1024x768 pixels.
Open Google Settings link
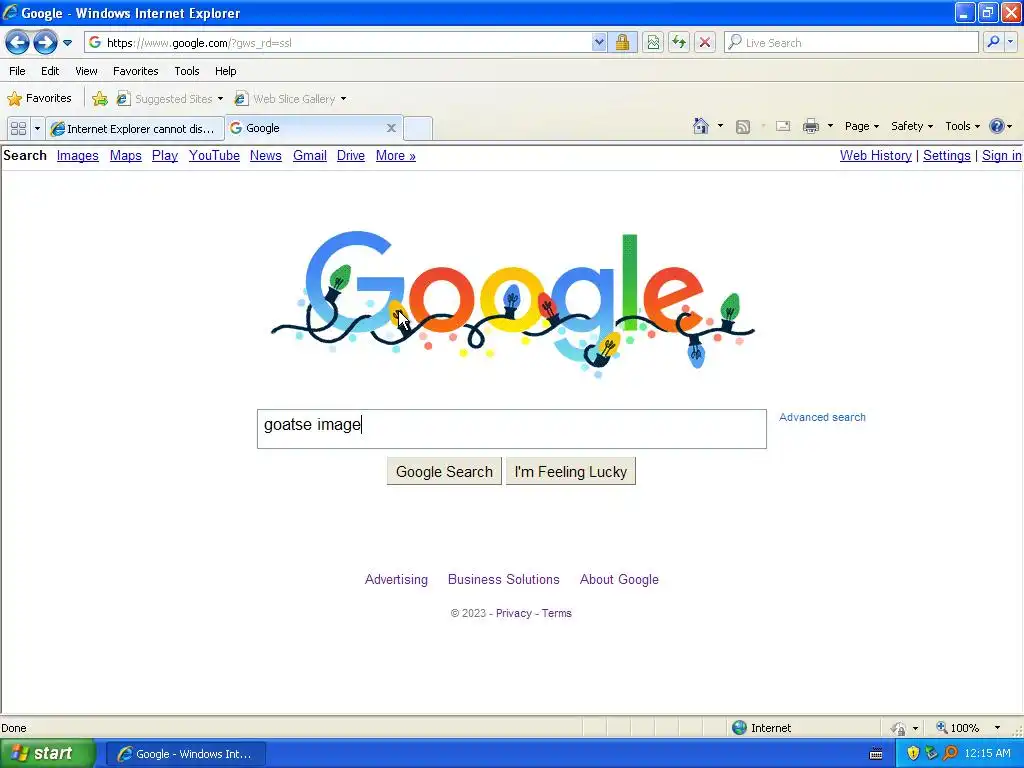946,156
